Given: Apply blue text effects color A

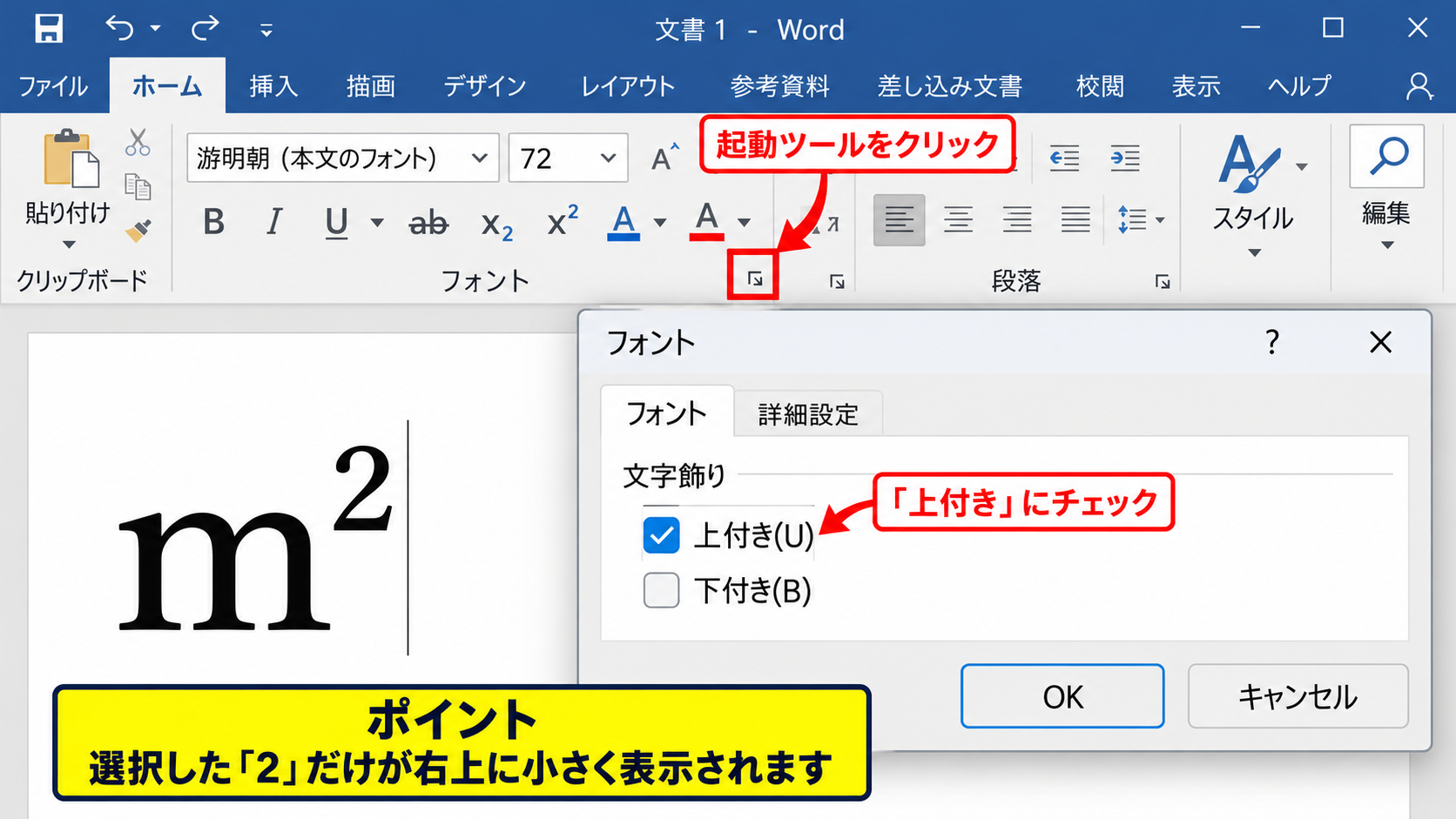Looking at the screenshot, I should 624,222.
